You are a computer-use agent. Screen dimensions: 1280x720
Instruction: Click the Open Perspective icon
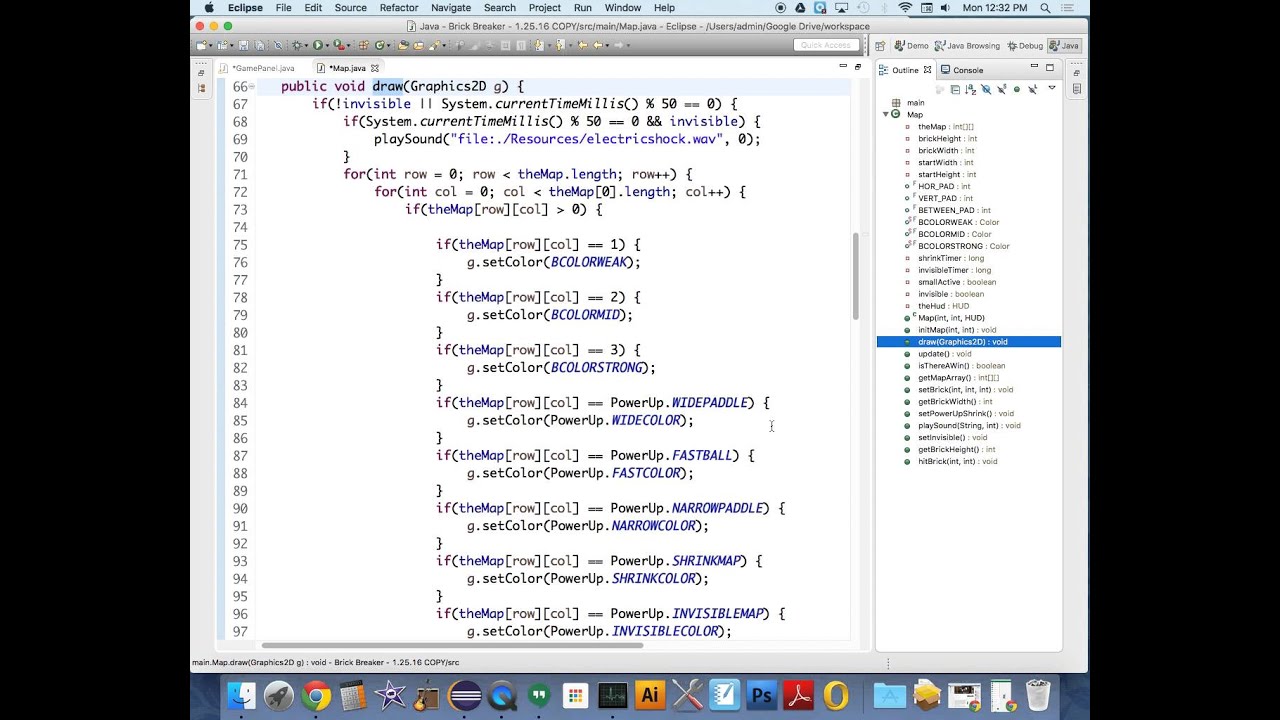880,46
